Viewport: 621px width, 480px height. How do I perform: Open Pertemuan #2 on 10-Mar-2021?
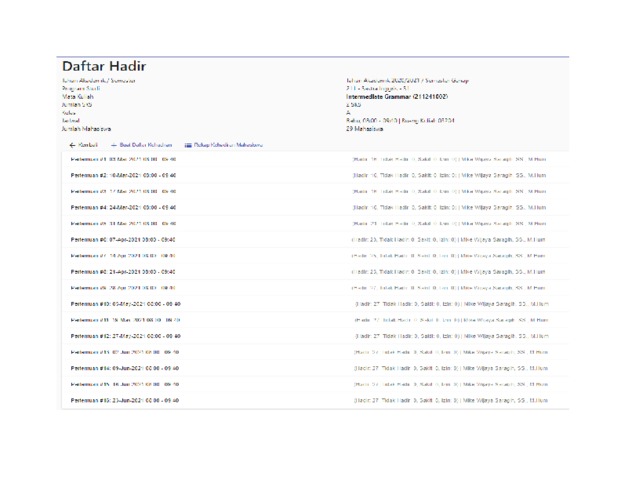pos(125,174)
